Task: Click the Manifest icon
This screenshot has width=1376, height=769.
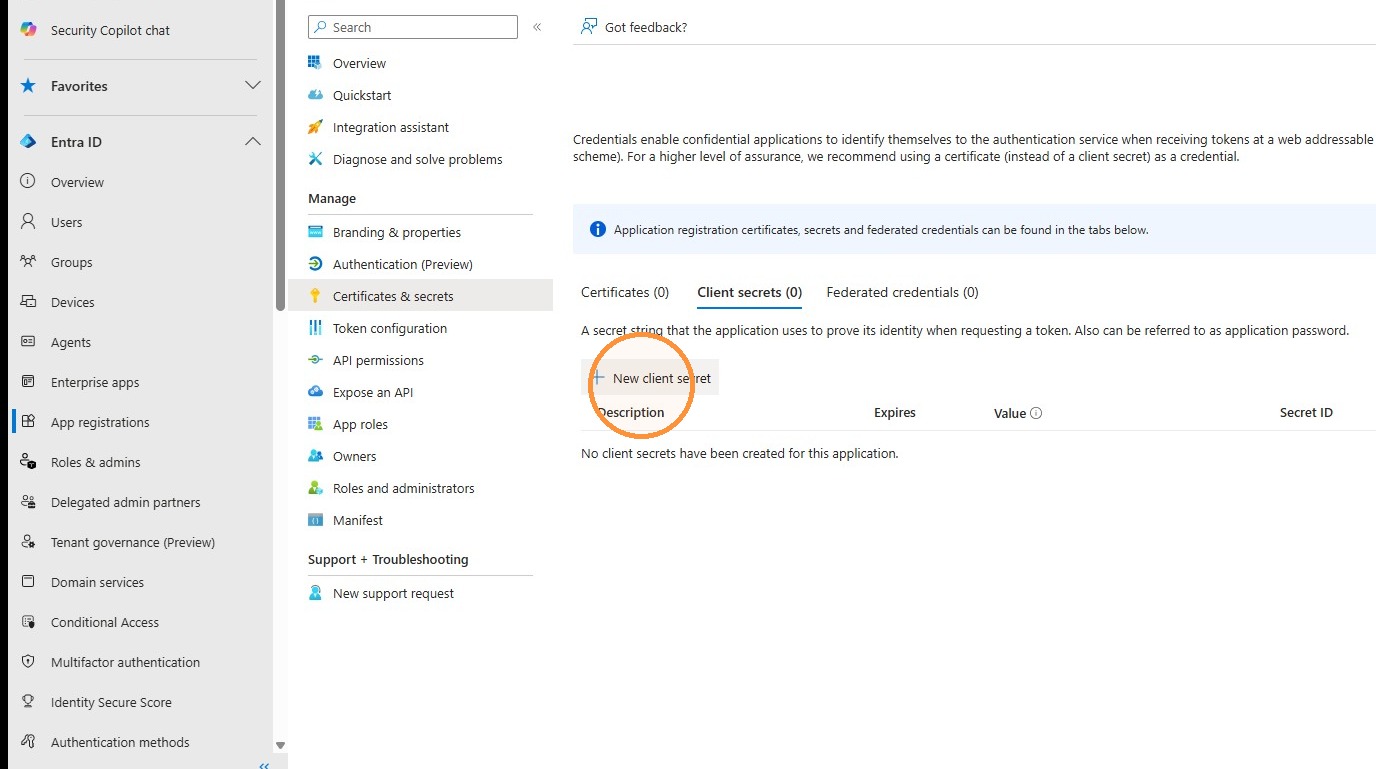Action: [x=316, y=520]
